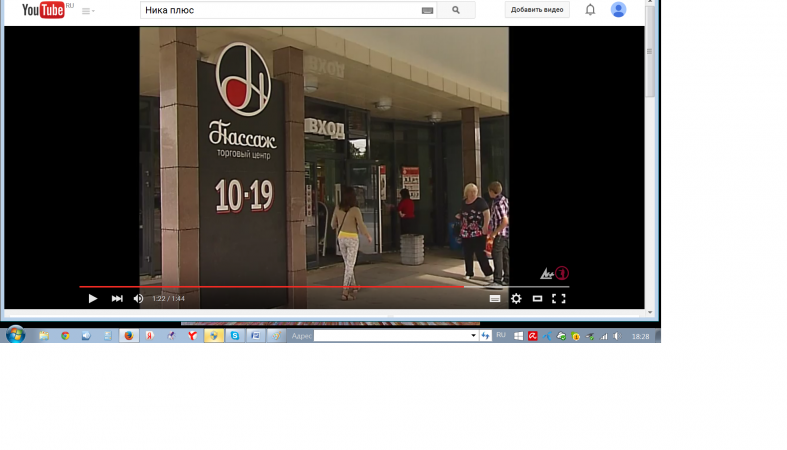Open the YouTube guide menu
Screen dimensions: 787x450
pos(88,11)
